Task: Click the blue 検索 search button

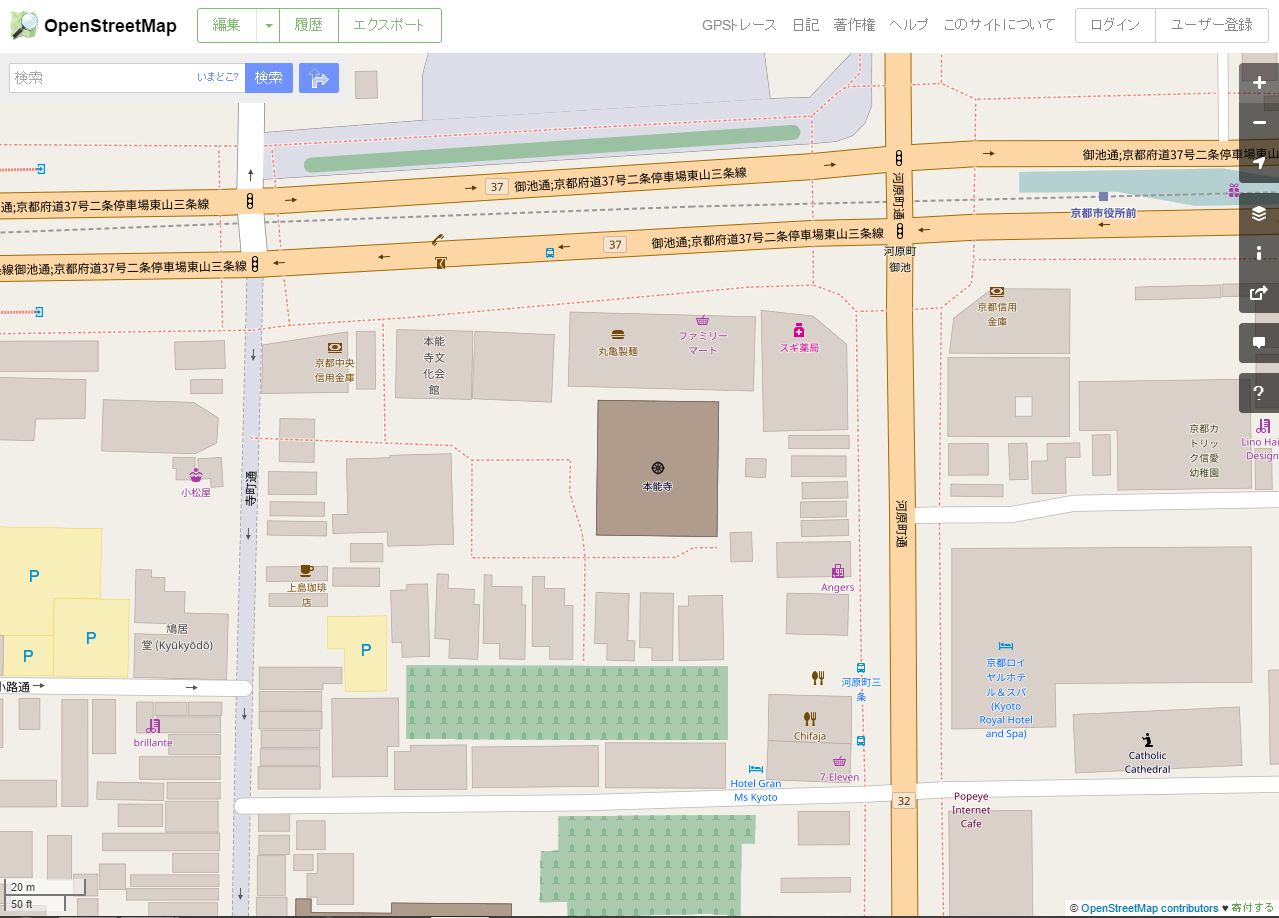Action: tap(269, 77)
